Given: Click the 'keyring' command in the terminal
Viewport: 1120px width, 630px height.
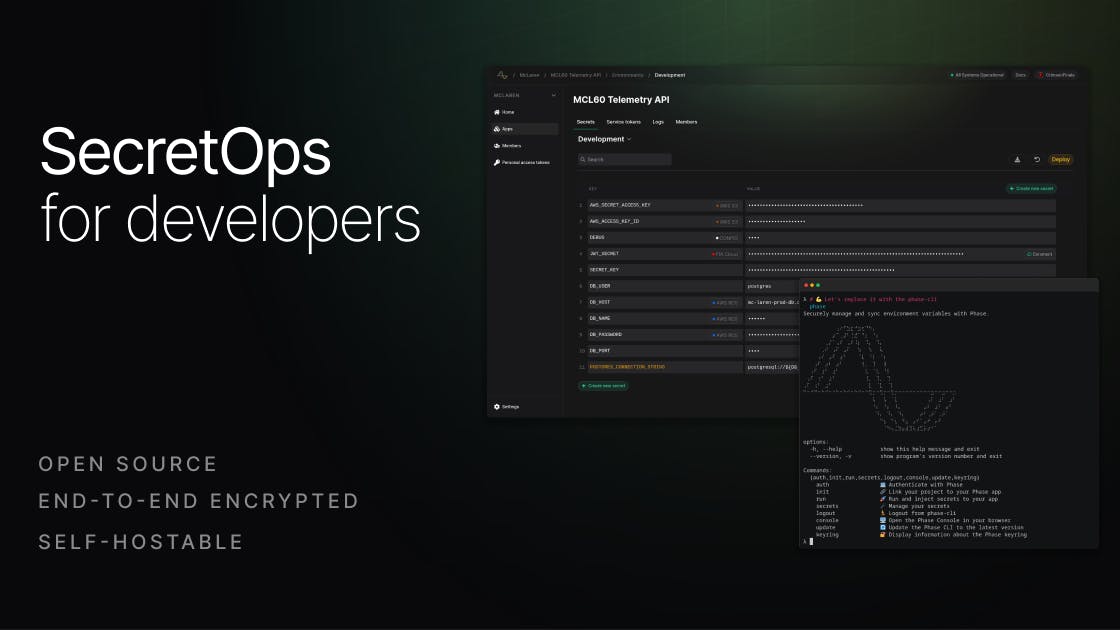Looking at the screenshot, I should [827, 535].
